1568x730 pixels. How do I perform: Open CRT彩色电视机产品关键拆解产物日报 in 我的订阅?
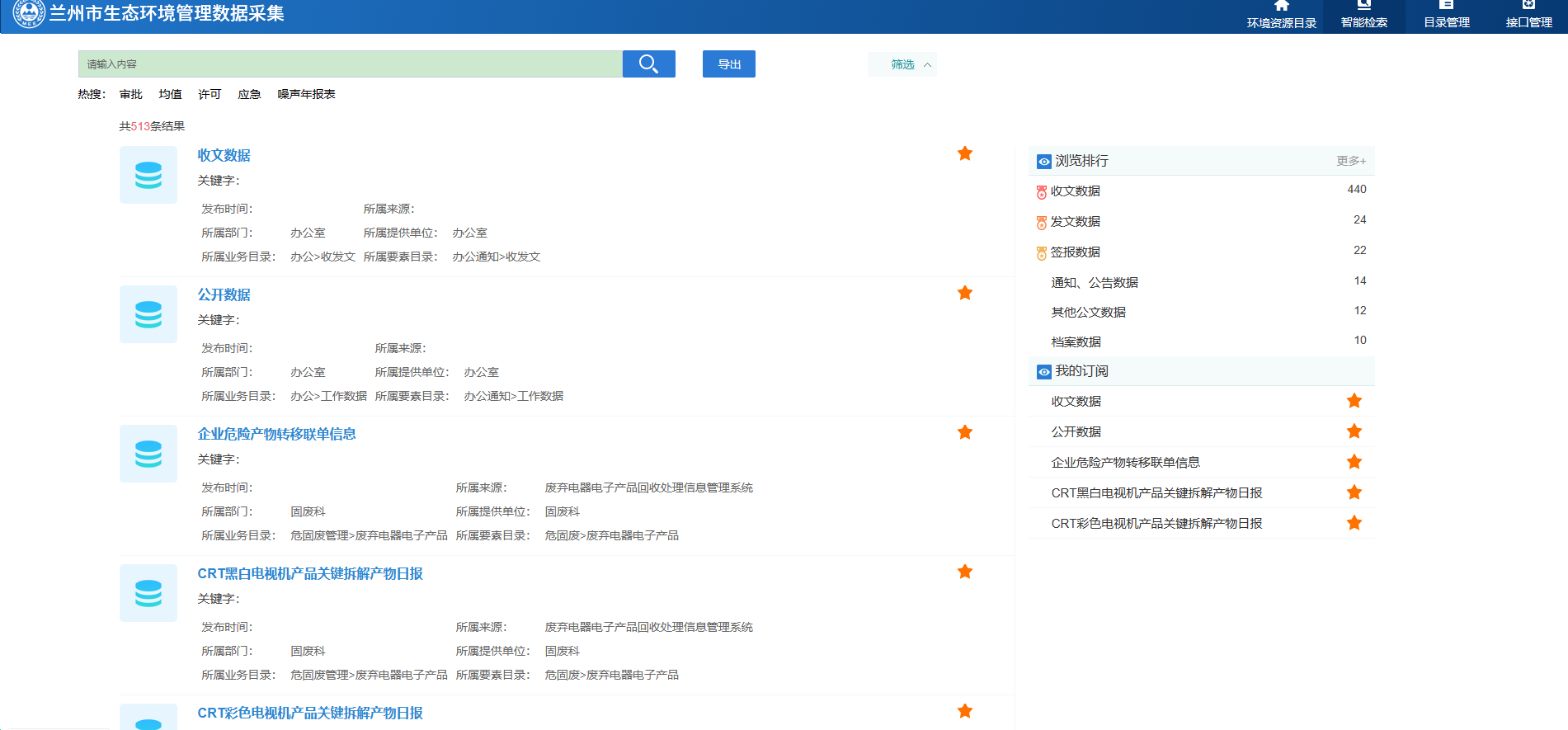pyautogui.click(x=1156, y=523)
